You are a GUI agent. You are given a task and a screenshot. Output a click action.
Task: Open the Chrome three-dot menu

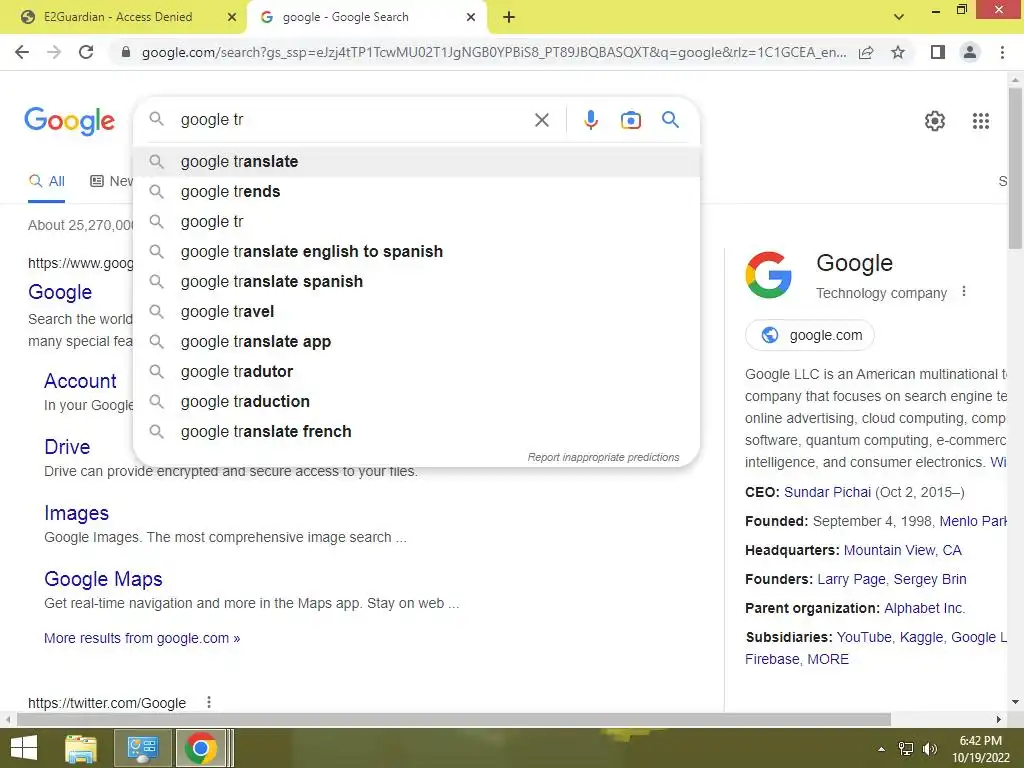click(1002, 52)
